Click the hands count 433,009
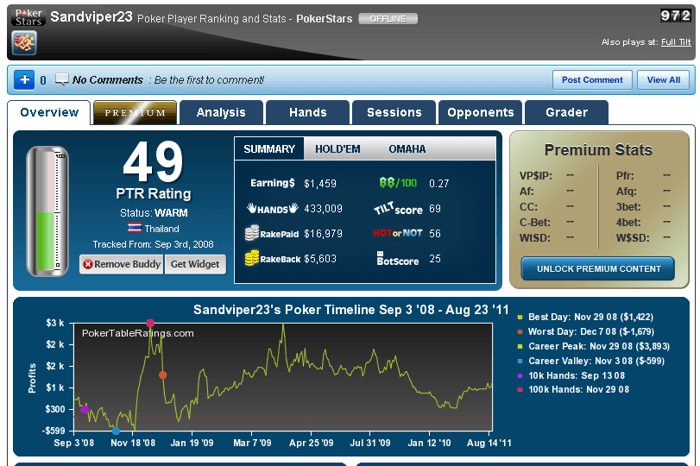The width and height of the screenshot is (700, 466). click(323, 208)
